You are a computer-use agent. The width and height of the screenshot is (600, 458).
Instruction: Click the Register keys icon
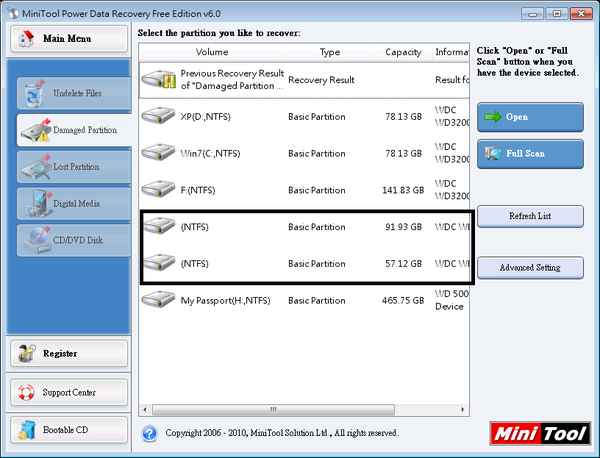26,353
